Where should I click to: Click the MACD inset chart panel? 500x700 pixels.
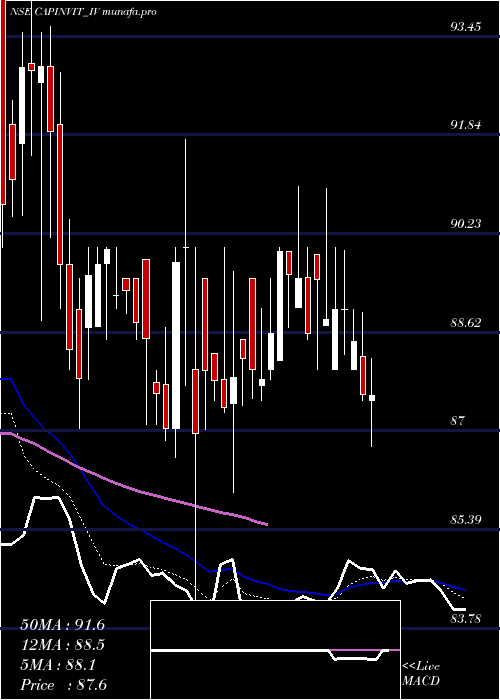tap(275, 650)
